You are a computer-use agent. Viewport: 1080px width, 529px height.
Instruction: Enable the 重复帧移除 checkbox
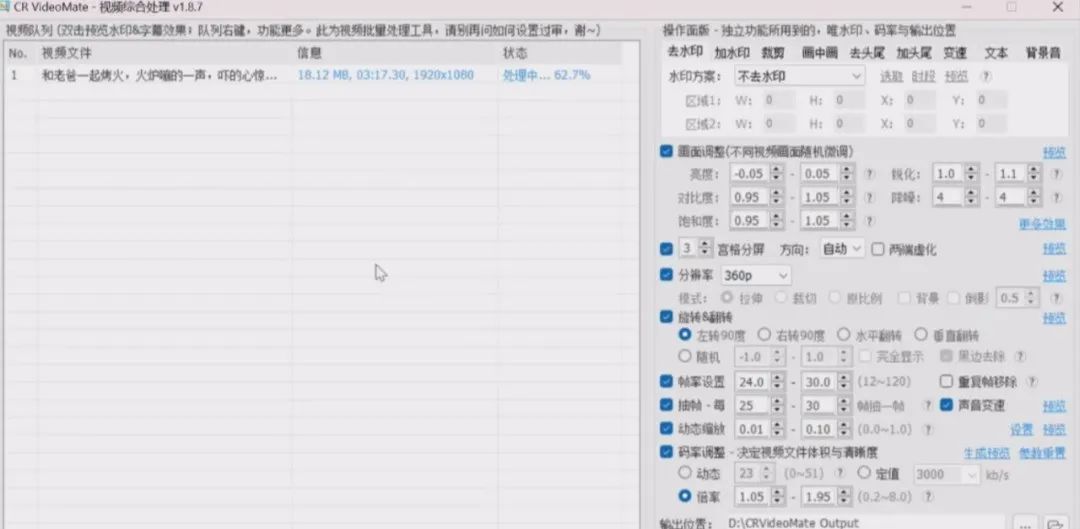pyautogui.click(x=946, y=382)
